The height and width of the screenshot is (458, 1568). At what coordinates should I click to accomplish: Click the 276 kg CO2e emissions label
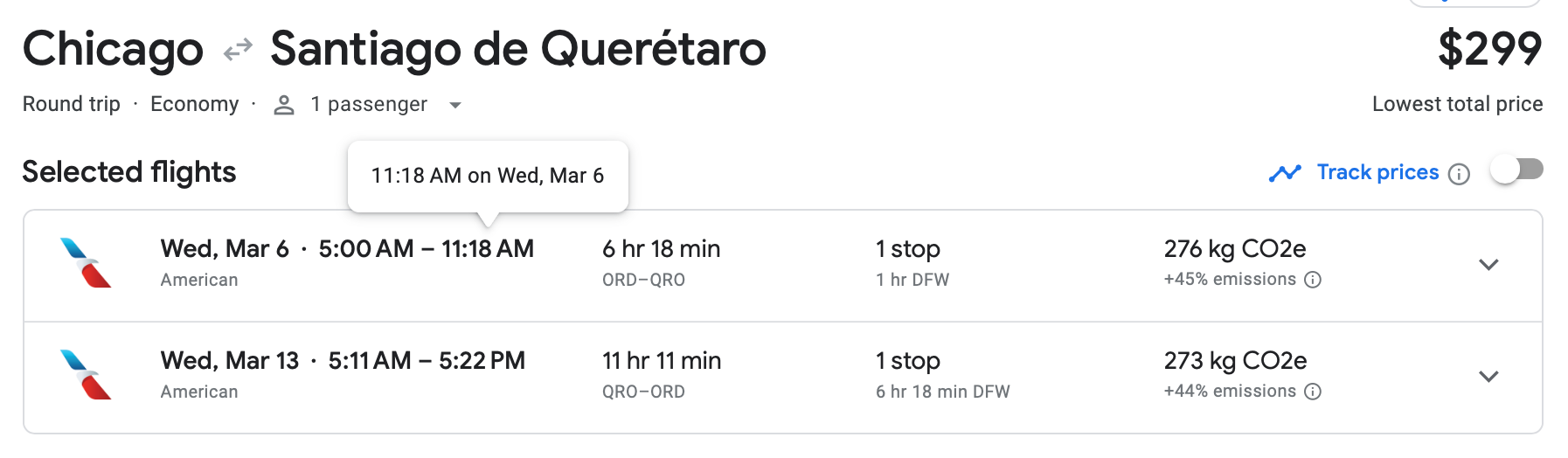pyautogui.click(x=1234, y=249)
